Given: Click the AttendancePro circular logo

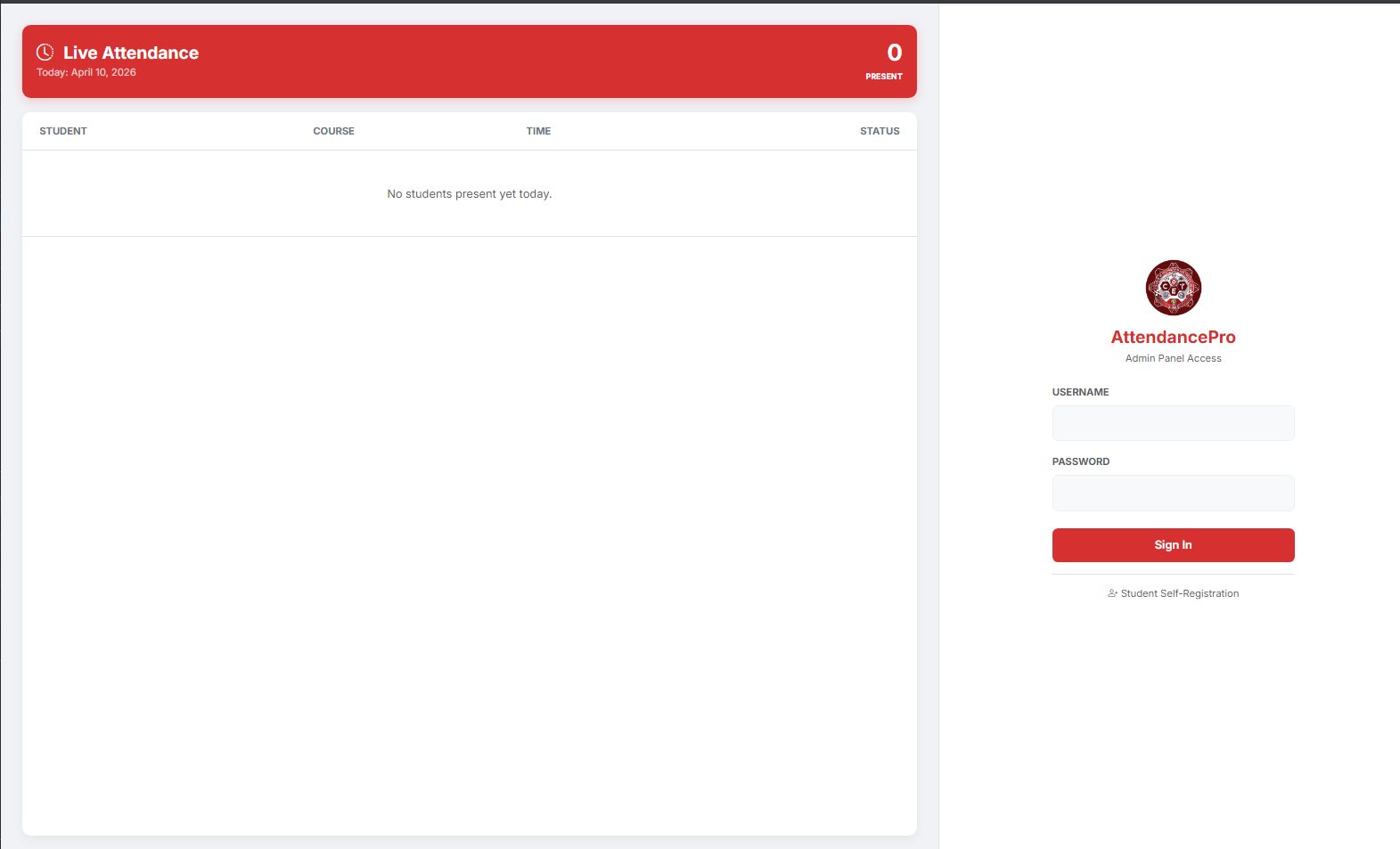Looking at the screenshot, I should click(x=1173, y=288).
